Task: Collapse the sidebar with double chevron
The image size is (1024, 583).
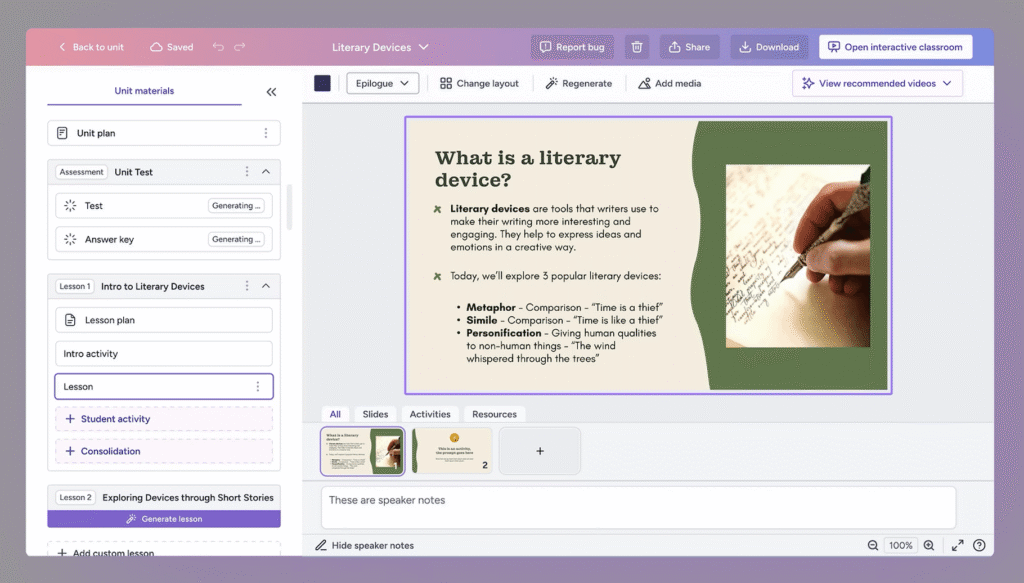Action: tap(271, 92)
